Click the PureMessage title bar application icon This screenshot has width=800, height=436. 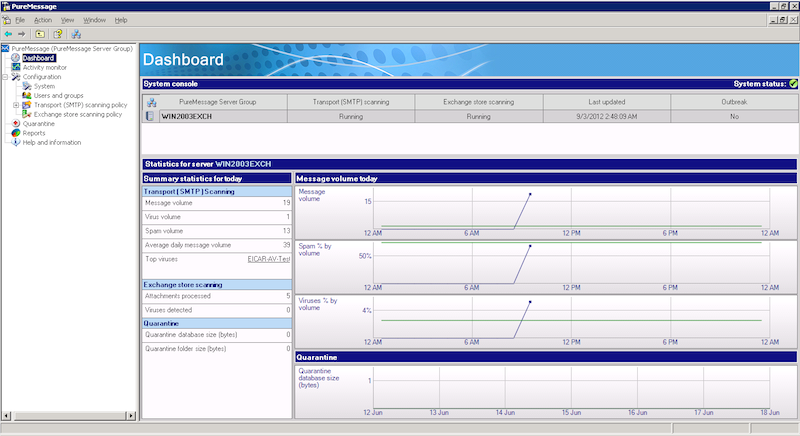pos(6,6)
